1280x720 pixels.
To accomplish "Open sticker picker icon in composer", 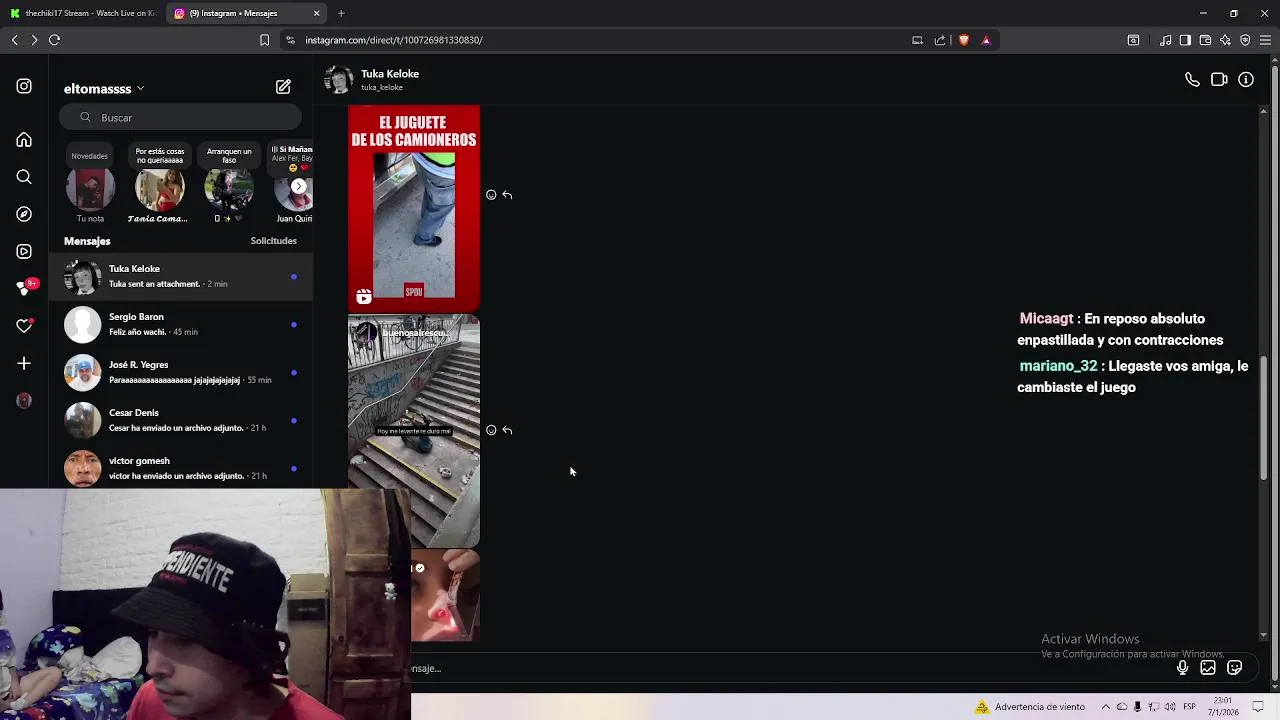I will coord(1235,668).
